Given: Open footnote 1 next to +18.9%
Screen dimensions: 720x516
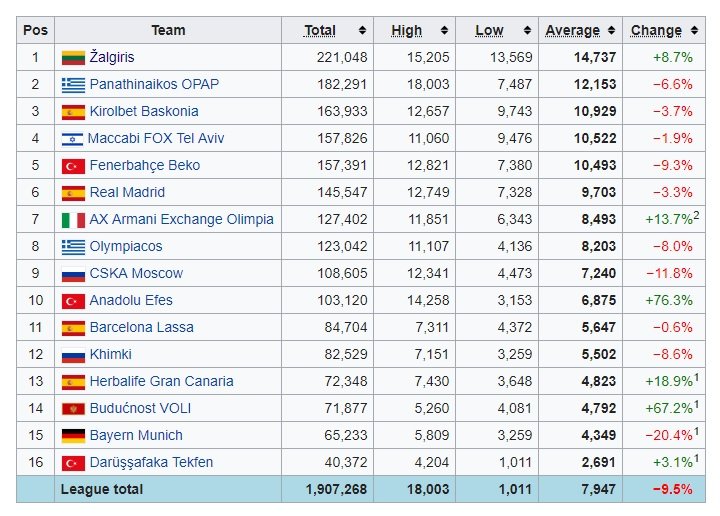Looking at the screenshot, I should [696, 377].
